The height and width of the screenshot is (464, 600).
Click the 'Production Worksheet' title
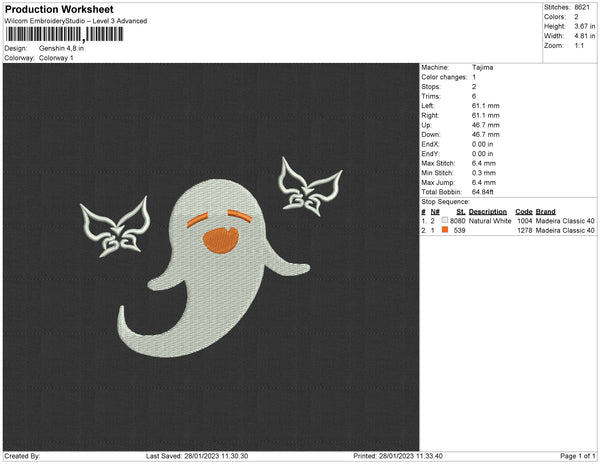click(59, 9)
